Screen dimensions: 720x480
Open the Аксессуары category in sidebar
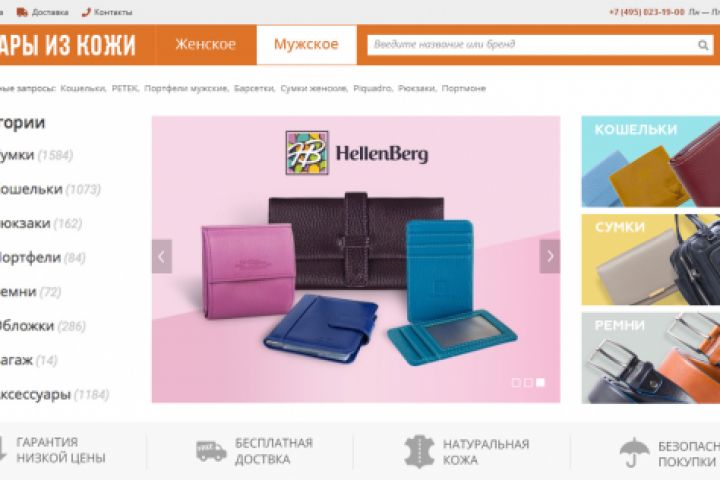click(35, 394)
